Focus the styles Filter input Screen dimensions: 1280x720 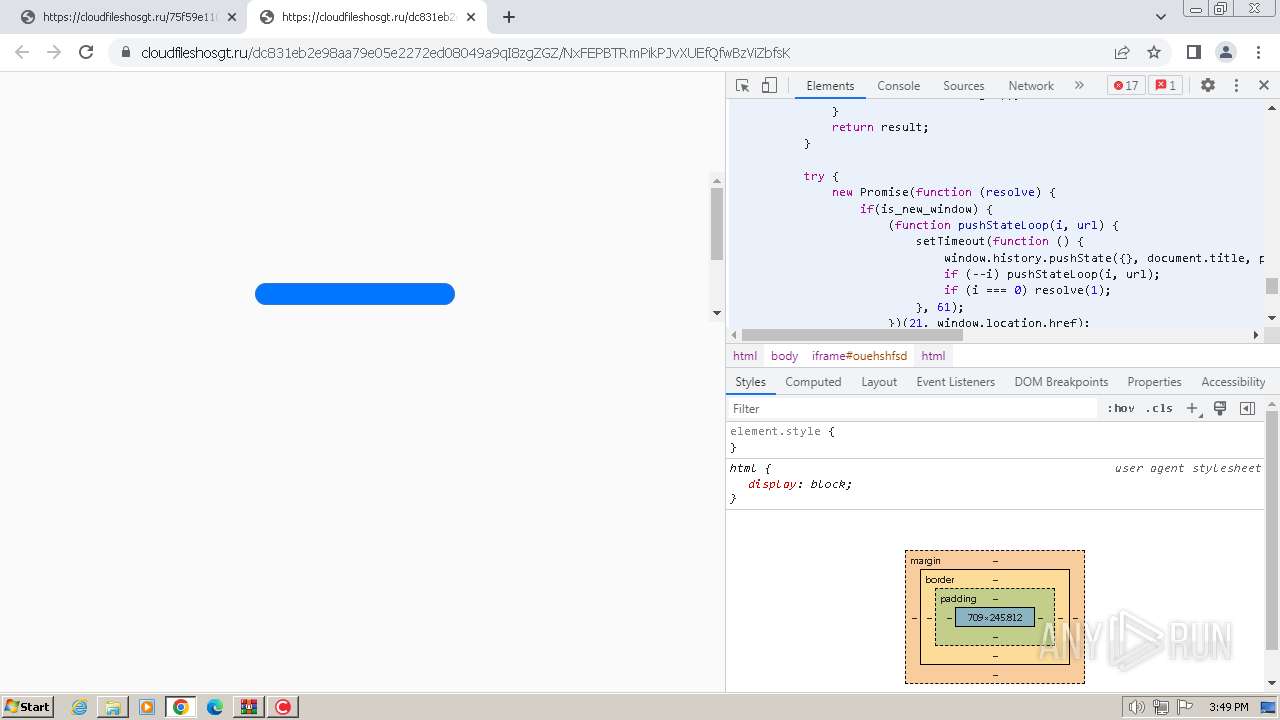(x=914, y=408)
